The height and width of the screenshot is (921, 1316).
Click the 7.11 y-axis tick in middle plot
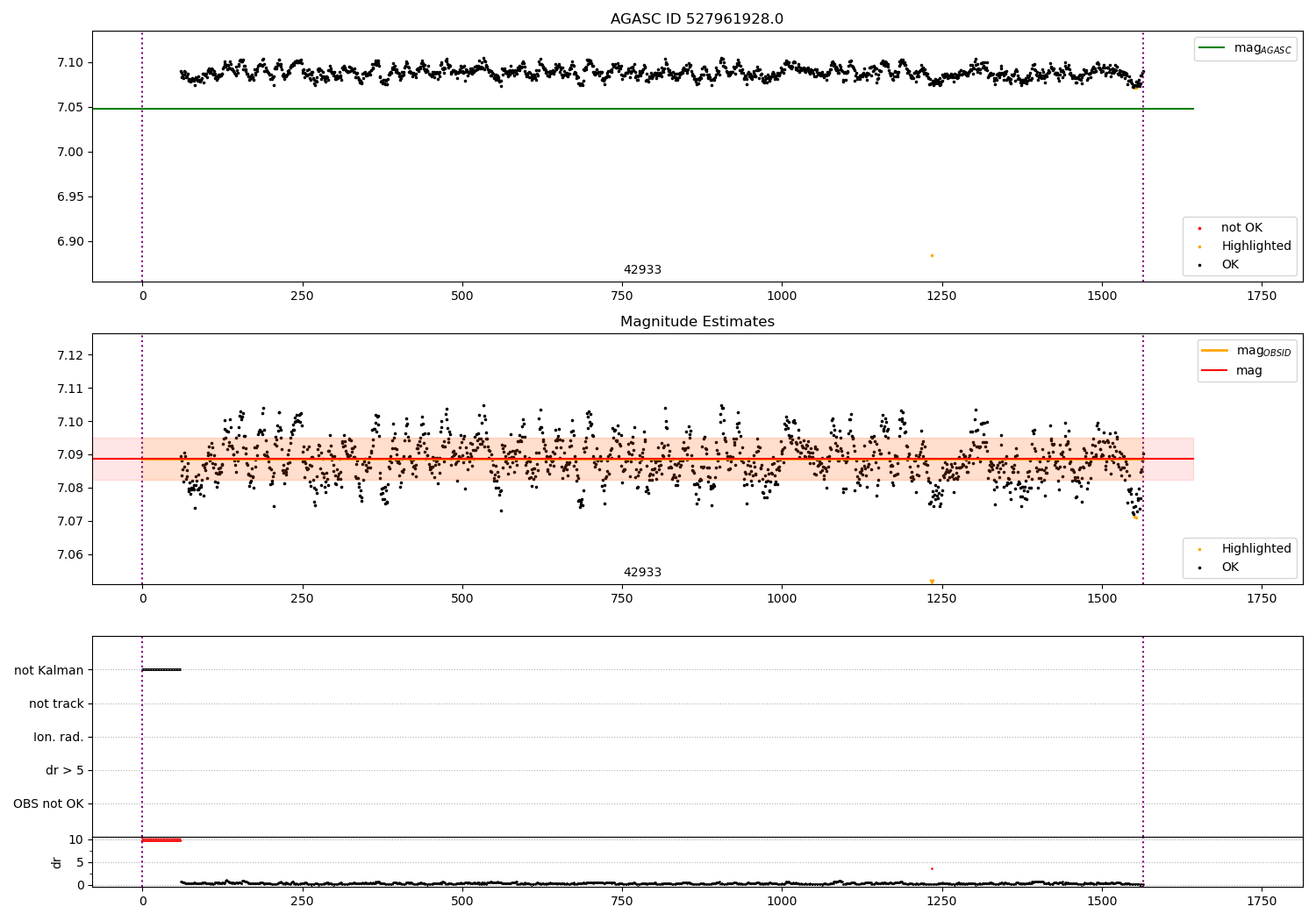coord(70,389)
